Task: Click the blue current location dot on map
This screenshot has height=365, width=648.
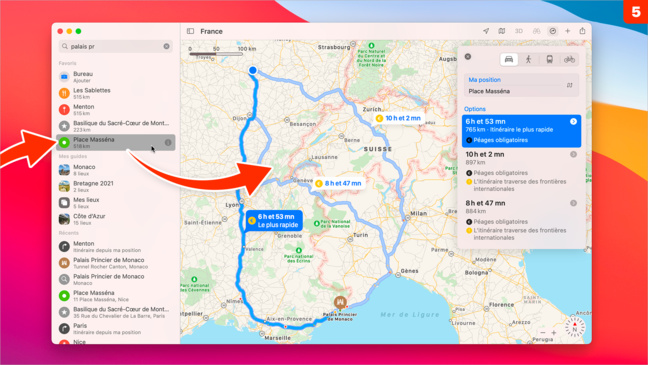Action: pos(253,70)
